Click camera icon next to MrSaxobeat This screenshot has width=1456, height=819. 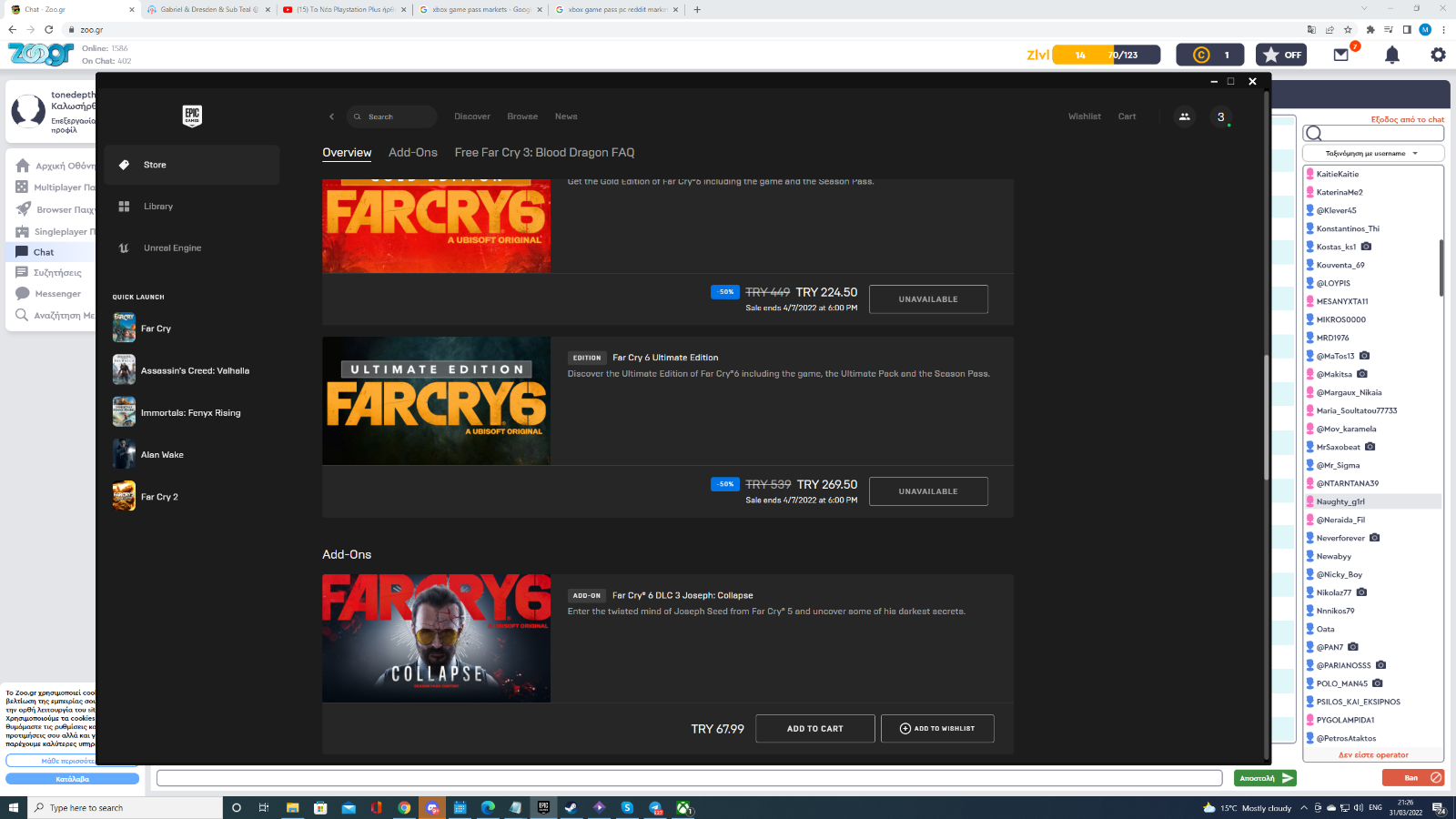pos(1370,447)
